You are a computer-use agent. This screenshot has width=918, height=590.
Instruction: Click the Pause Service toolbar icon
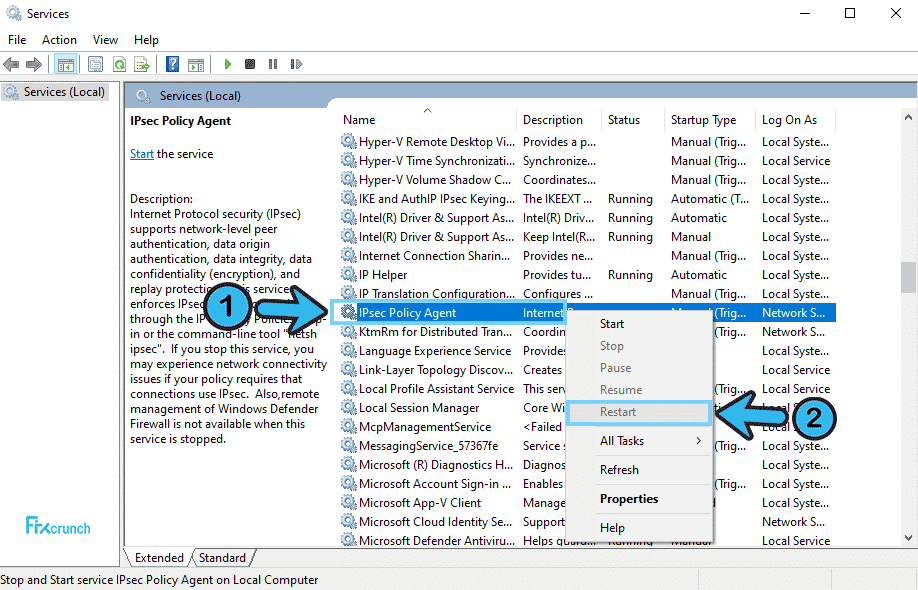coord(273,64)
